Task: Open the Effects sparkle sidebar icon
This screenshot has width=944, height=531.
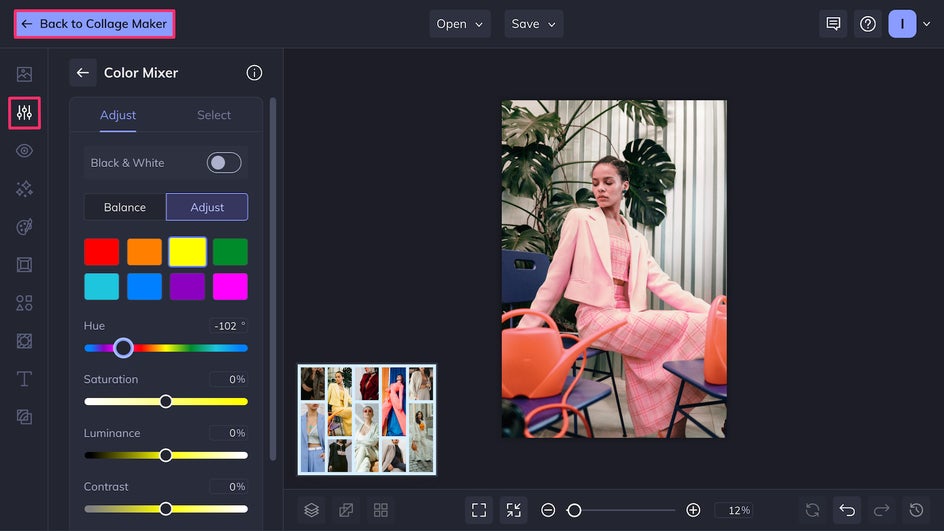Action: point(24,189)
